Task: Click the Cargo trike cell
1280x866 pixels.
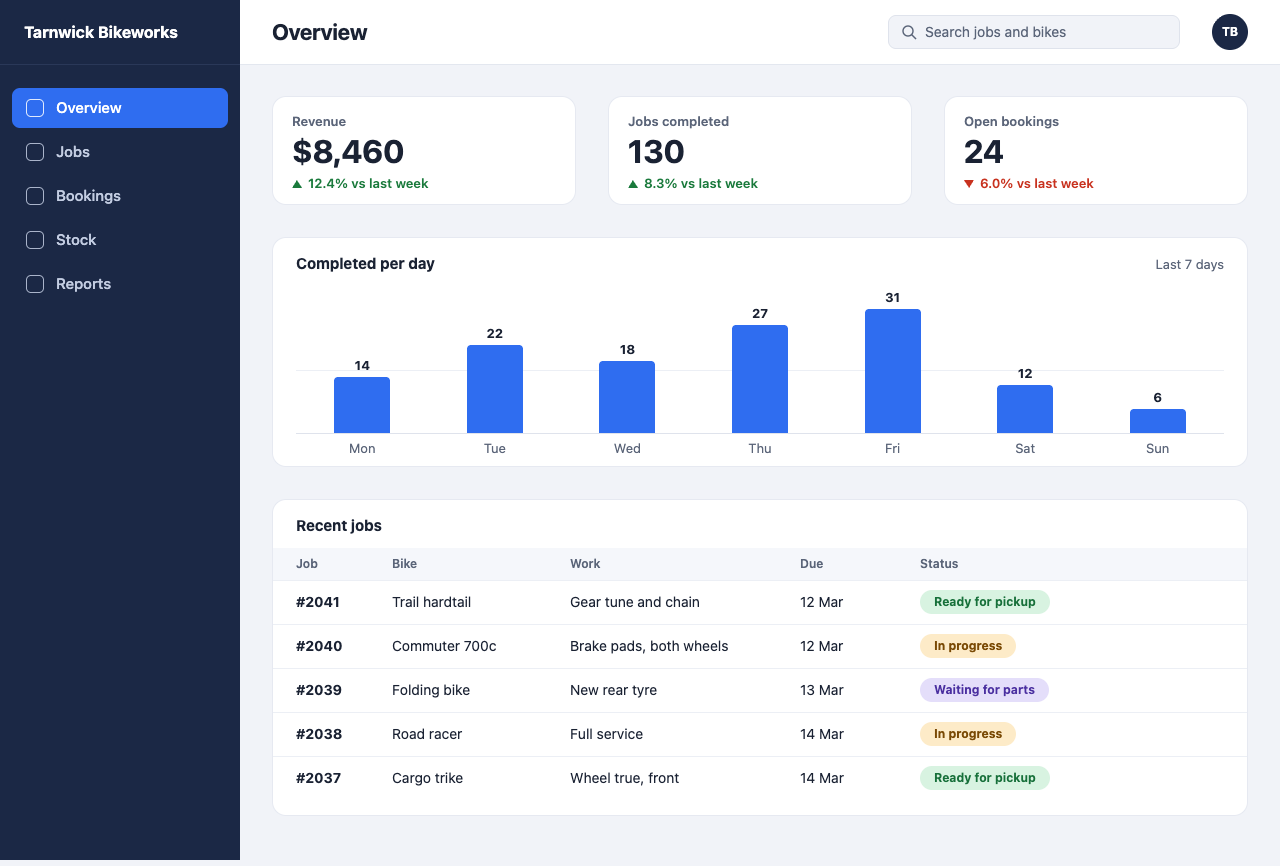Action: click(427, 778)
